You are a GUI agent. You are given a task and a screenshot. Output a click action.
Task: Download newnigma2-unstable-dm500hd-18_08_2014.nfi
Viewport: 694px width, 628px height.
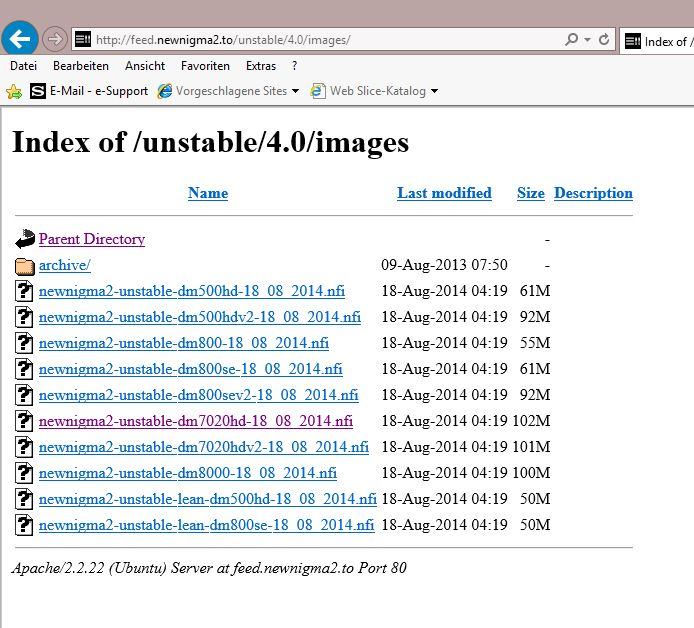click(192, 291)
